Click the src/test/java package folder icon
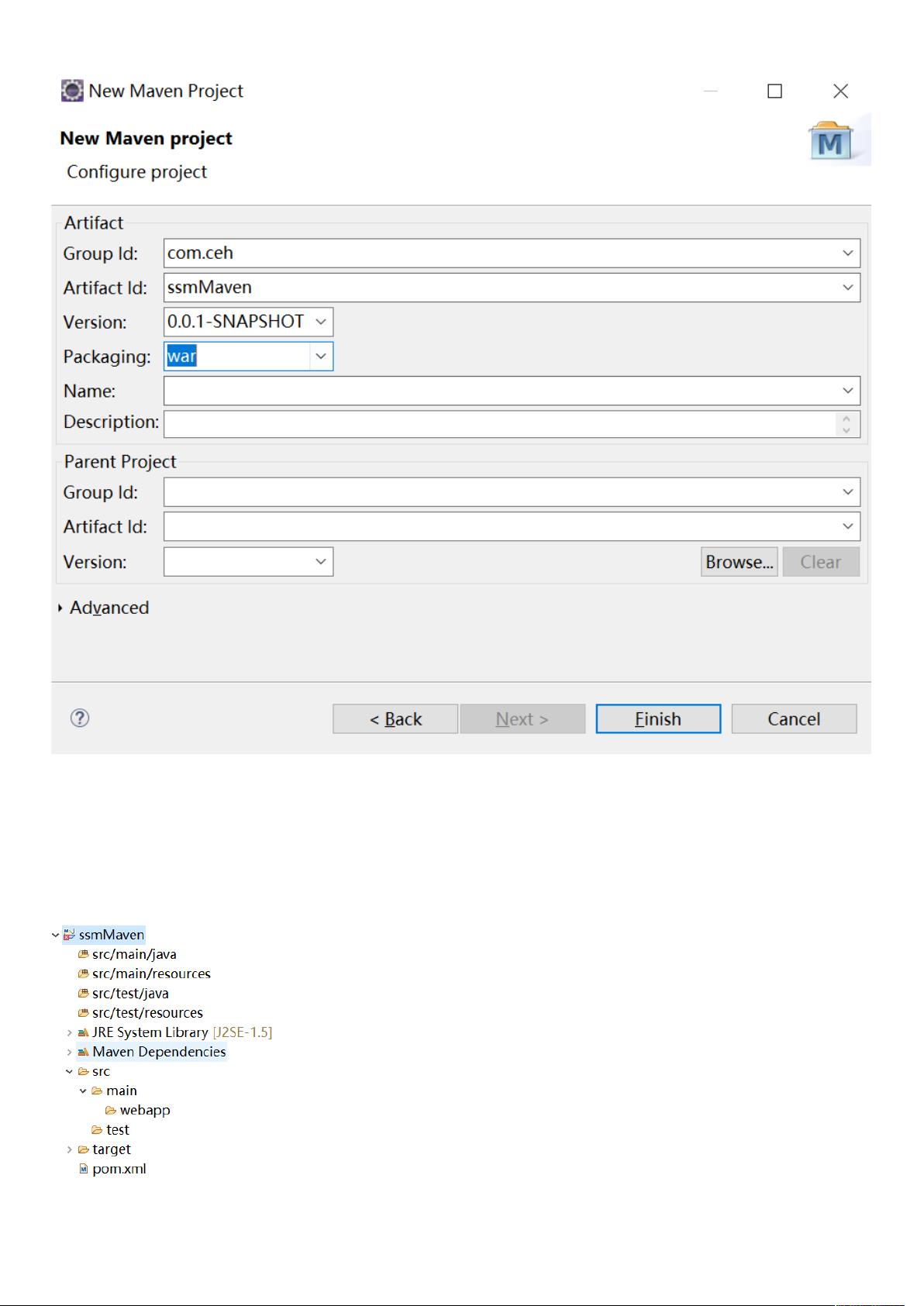This screenshot has height=1306, width=924. pos(83,993)
